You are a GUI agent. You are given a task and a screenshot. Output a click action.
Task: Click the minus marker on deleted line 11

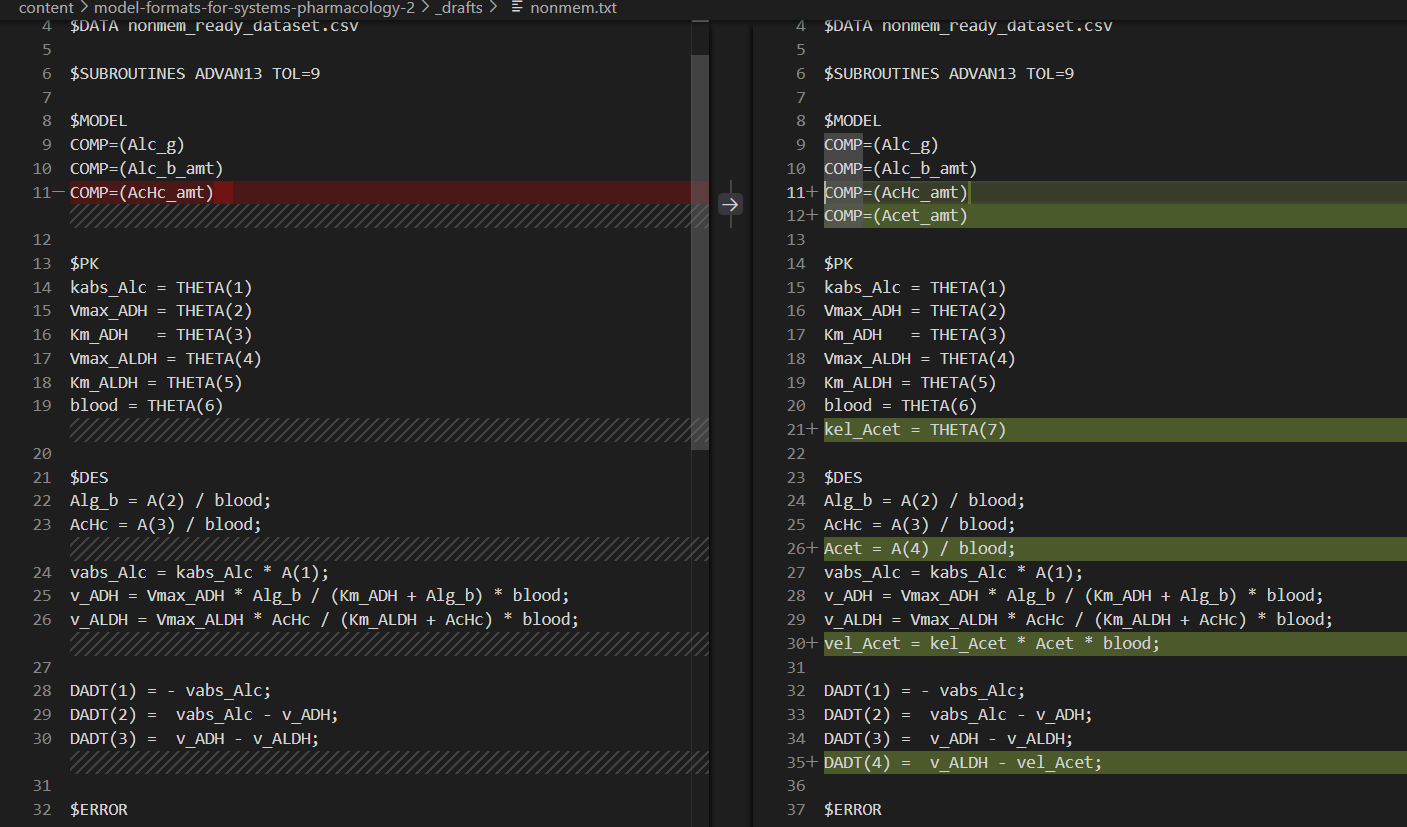click(59, 192)
